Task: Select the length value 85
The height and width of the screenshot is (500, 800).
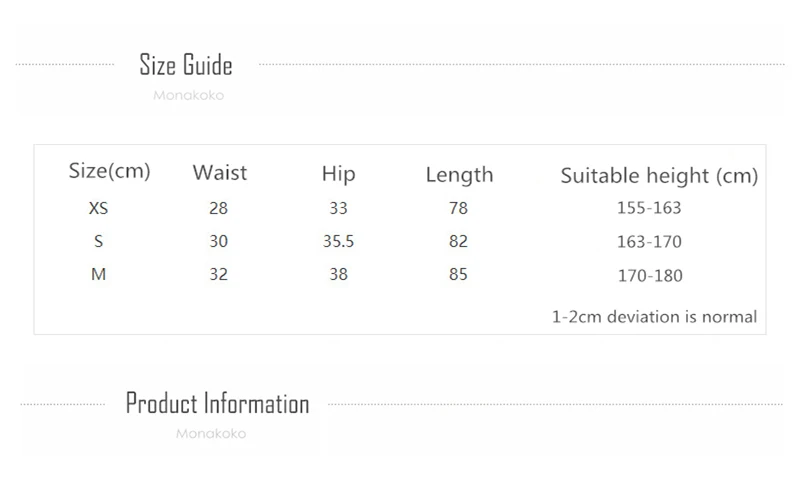Action: 458,274
